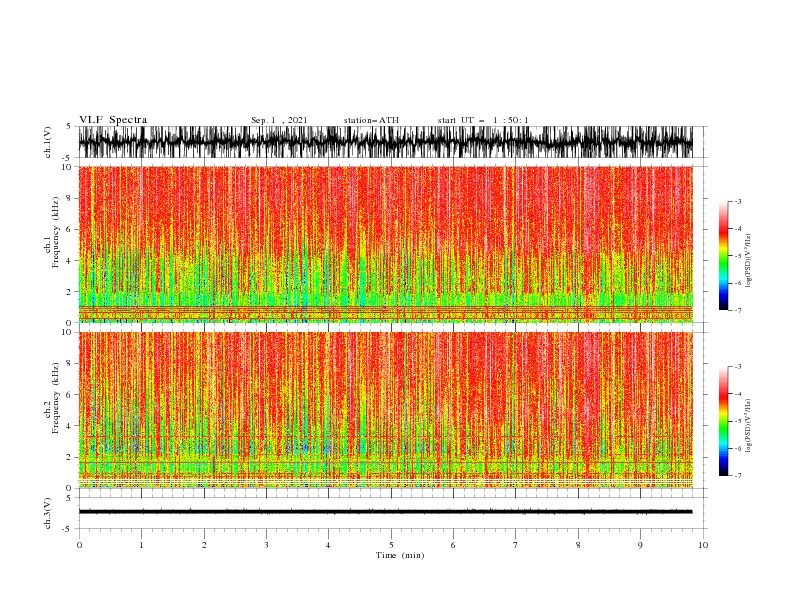The height and width of the screenshot is (612, 792).
Task: Select the ch.1 colorbar "log(PSD)(V²/Hz)" label
Action: [x=748, y=261]
